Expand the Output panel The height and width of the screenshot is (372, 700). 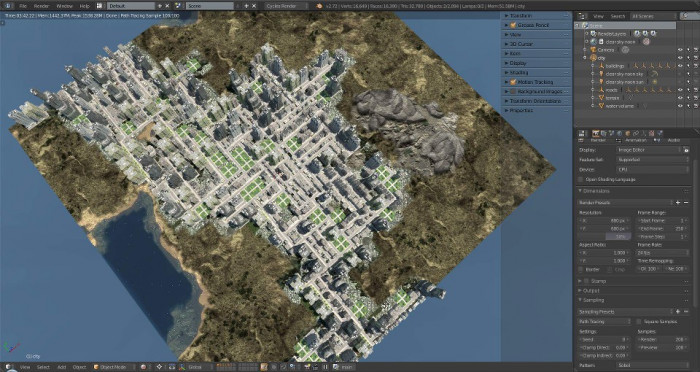pyautogui.click(x=633, y=291)
